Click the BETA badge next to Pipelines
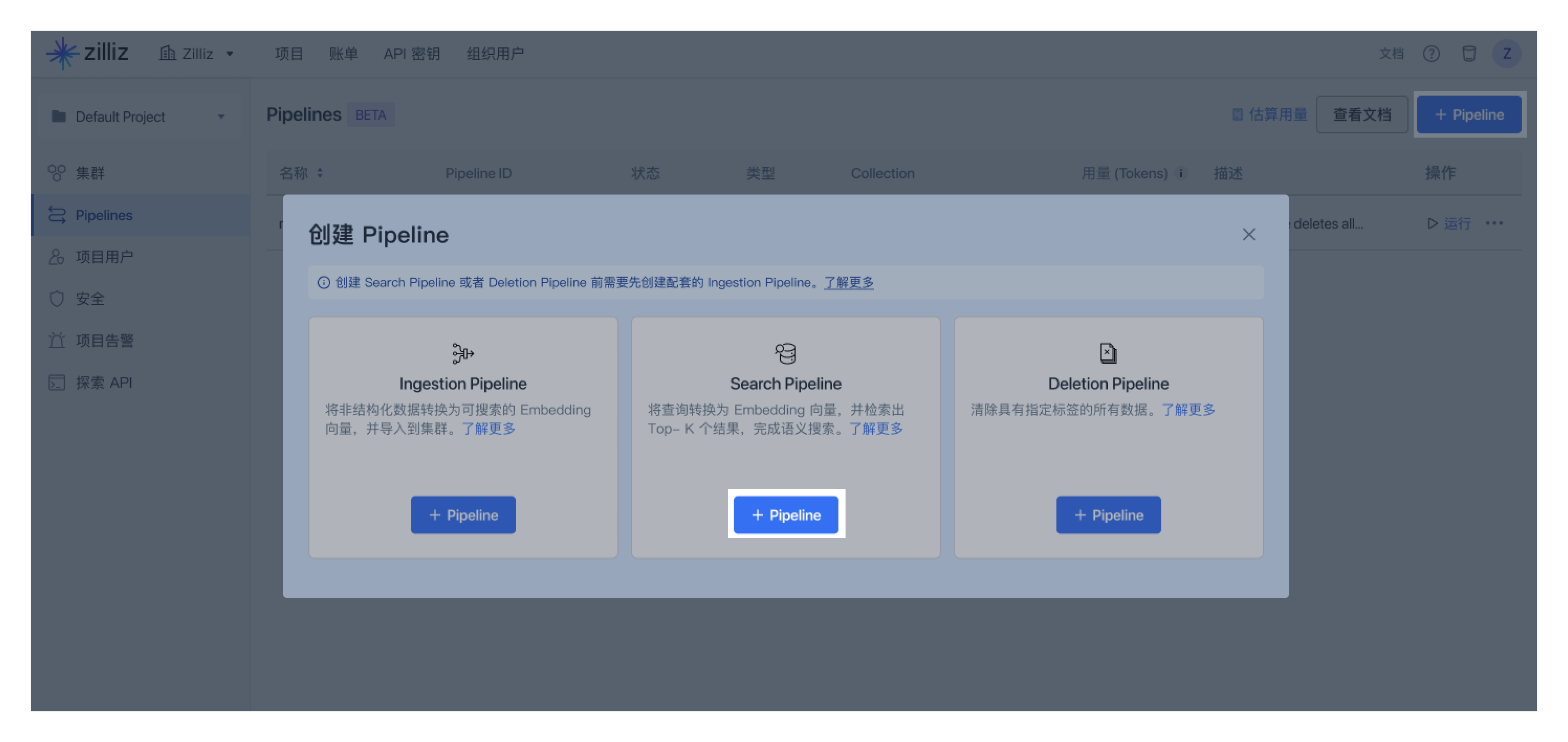Screen dimensions: 1568x742 pyautogui.click(x=371, y=114)
